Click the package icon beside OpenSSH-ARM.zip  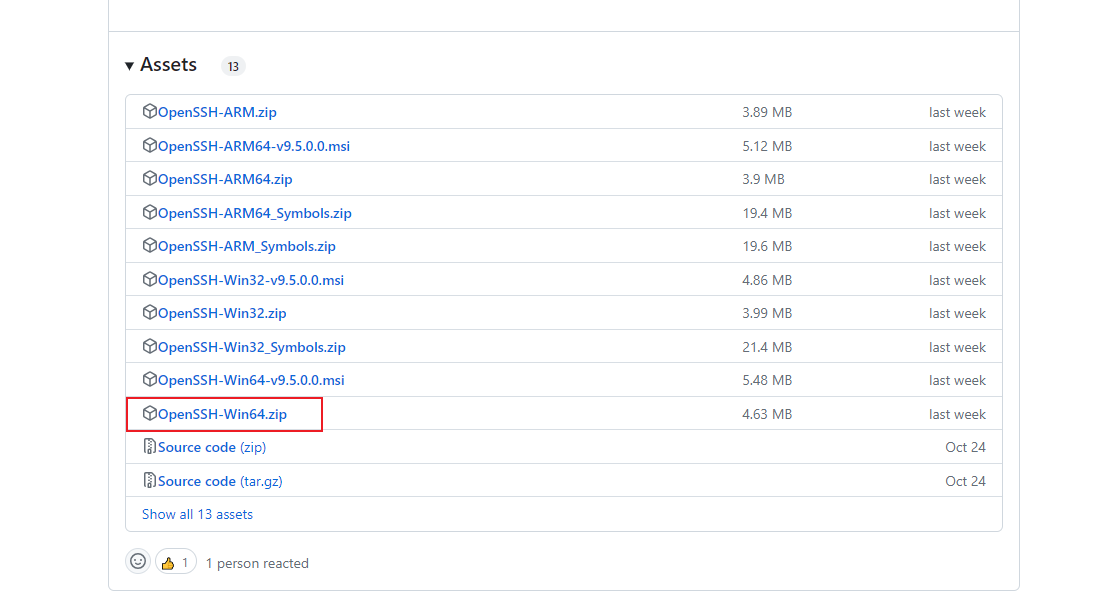(149, 111)
